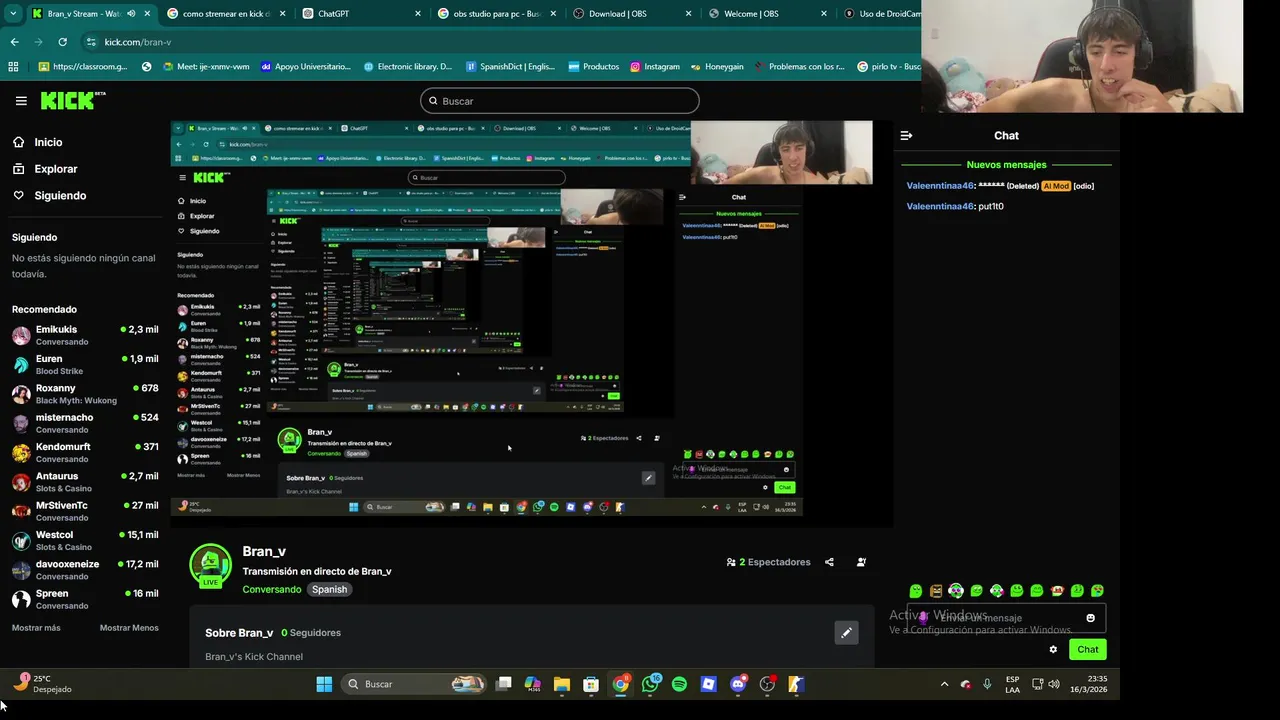Open WhatsApp from the taskbar
Viewport: 1280px width, 720px height.
click(650, 684)
